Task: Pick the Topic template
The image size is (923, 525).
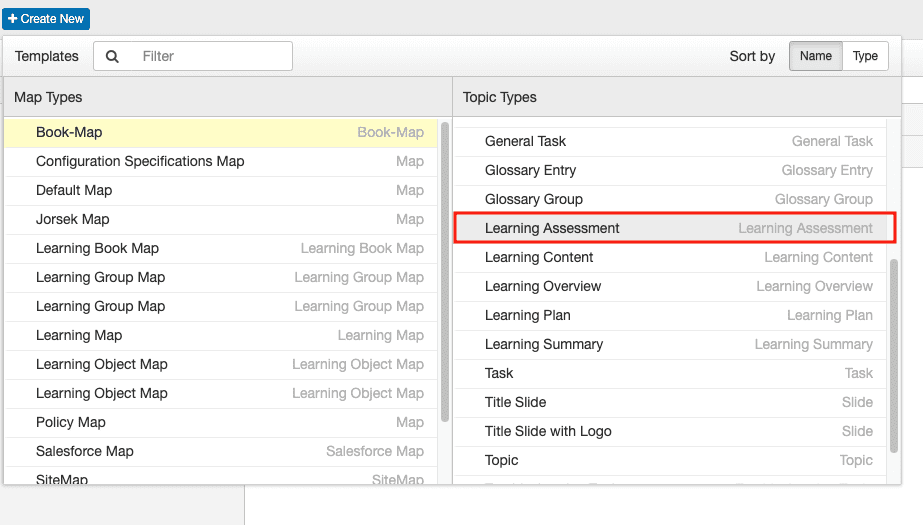Action: 670,460
